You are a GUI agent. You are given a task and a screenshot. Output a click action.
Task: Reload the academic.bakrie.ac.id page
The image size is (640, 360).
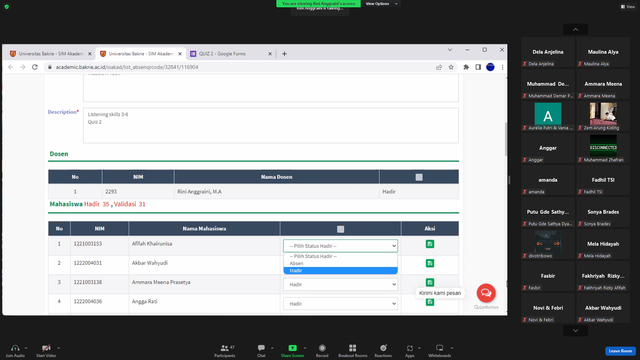35,67
